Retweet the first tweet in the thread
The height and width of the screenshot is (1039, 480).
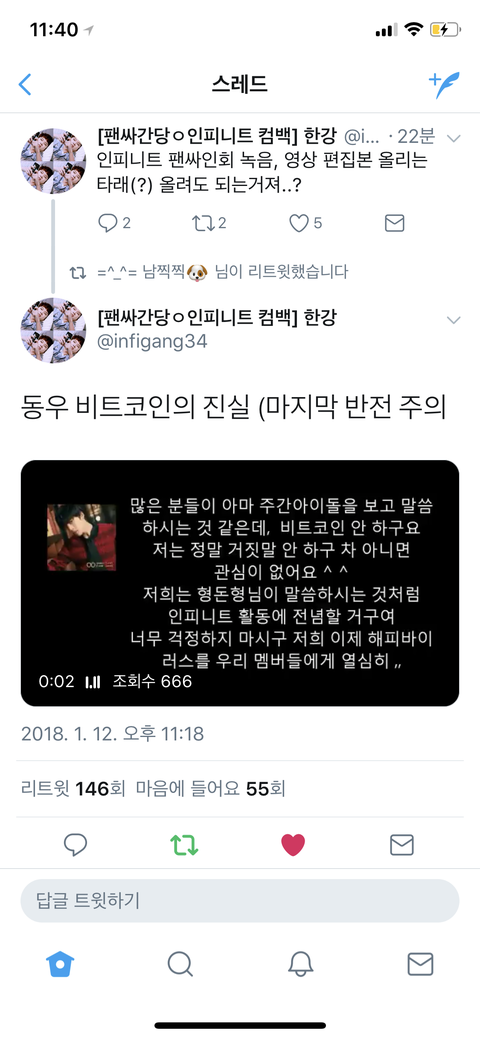209,223
